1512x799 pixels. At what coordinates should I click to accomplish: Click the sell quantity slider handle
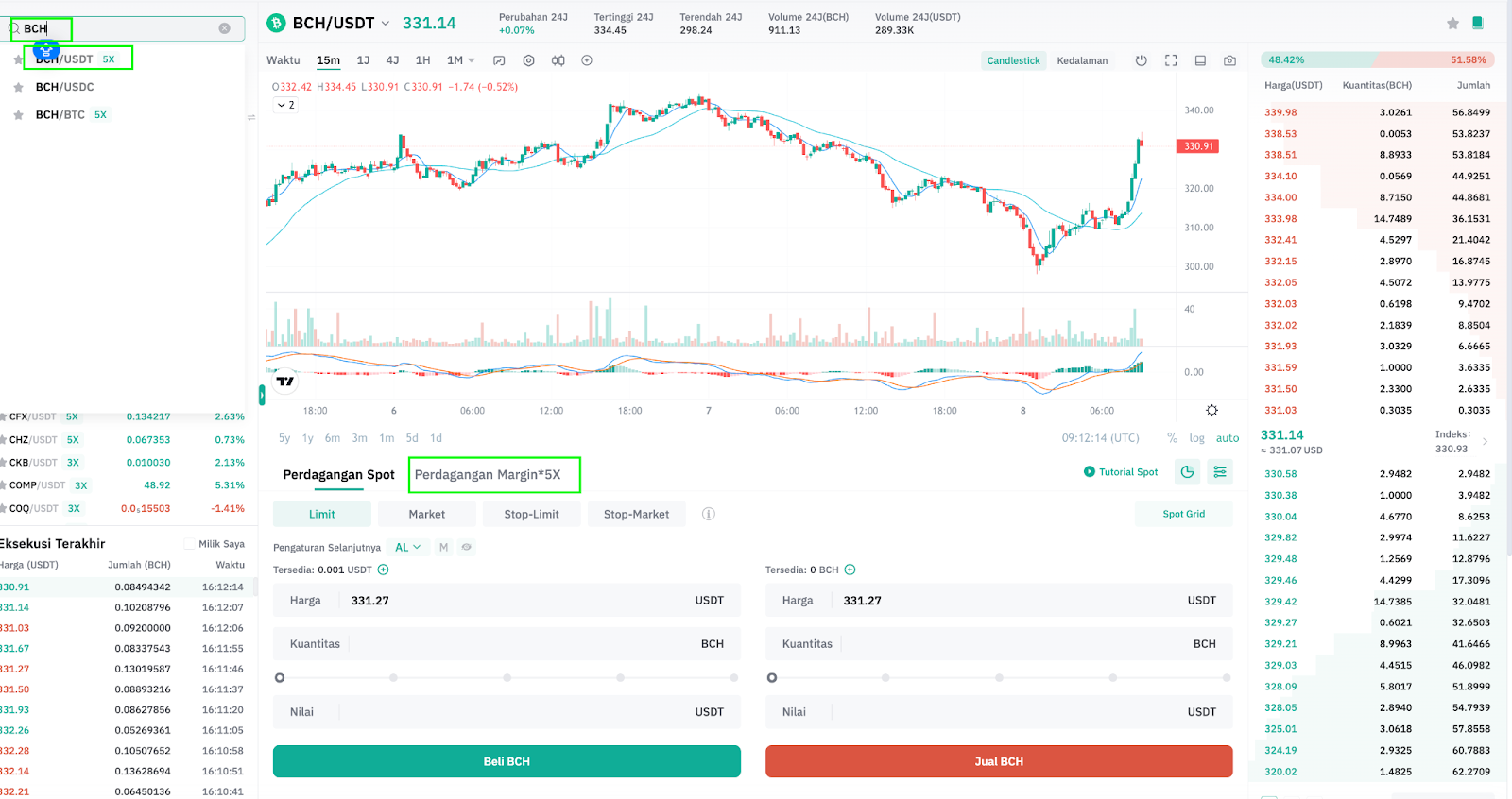point(772,677)
